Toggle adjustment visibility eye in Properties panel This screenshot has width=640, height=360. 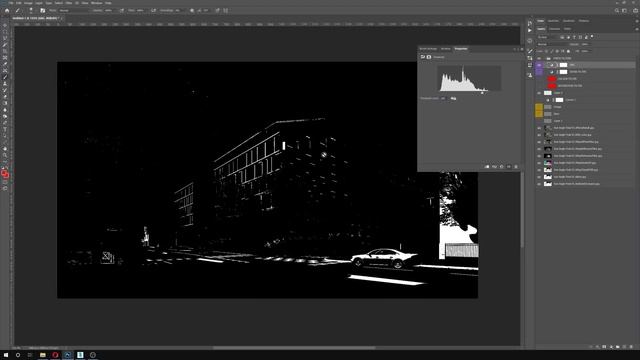tap(509, 167)
